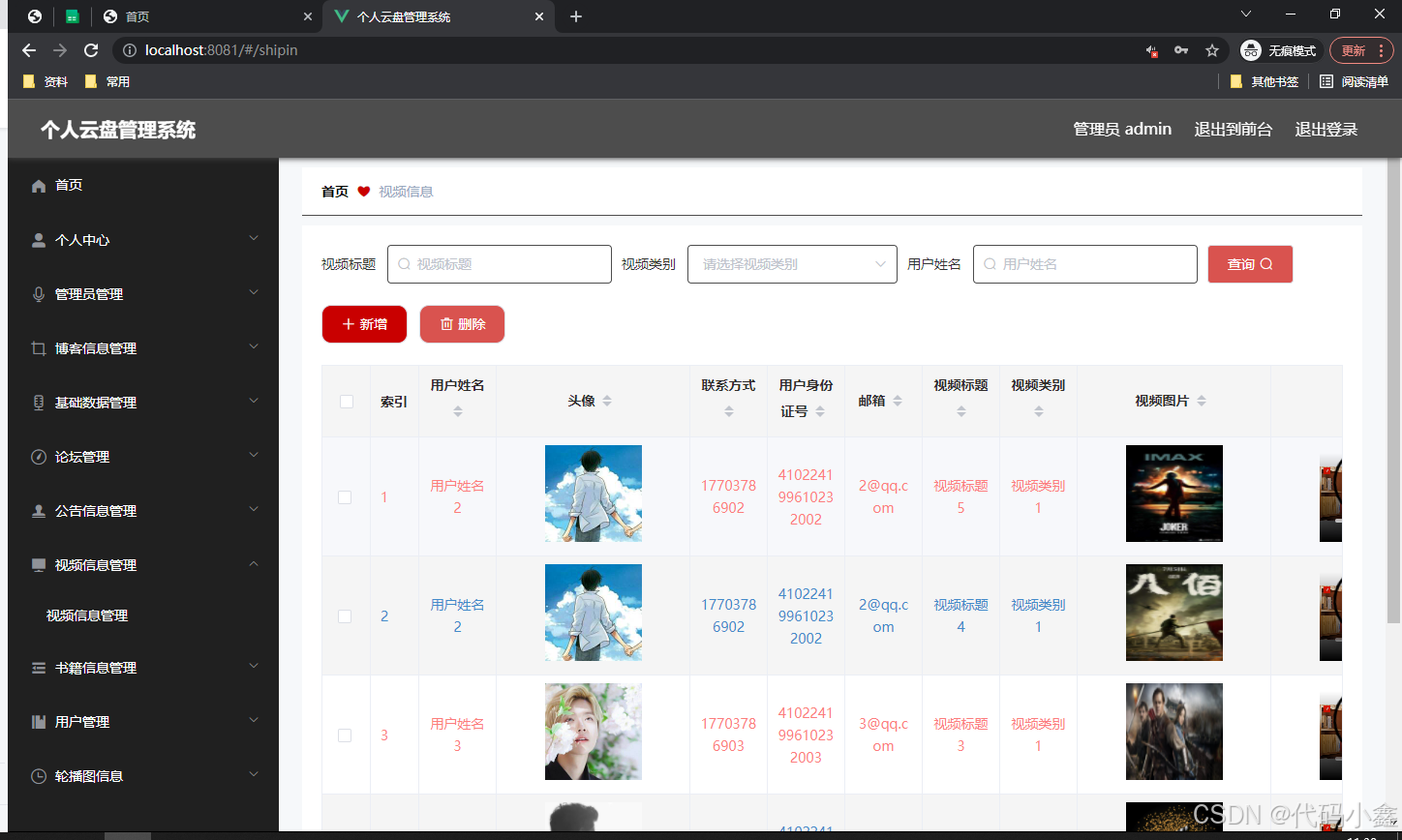Click the home icon beside 首页 in sidebar
This screenshot has width=1402, height=840.
pyautogui.click(x=39, y=186)
